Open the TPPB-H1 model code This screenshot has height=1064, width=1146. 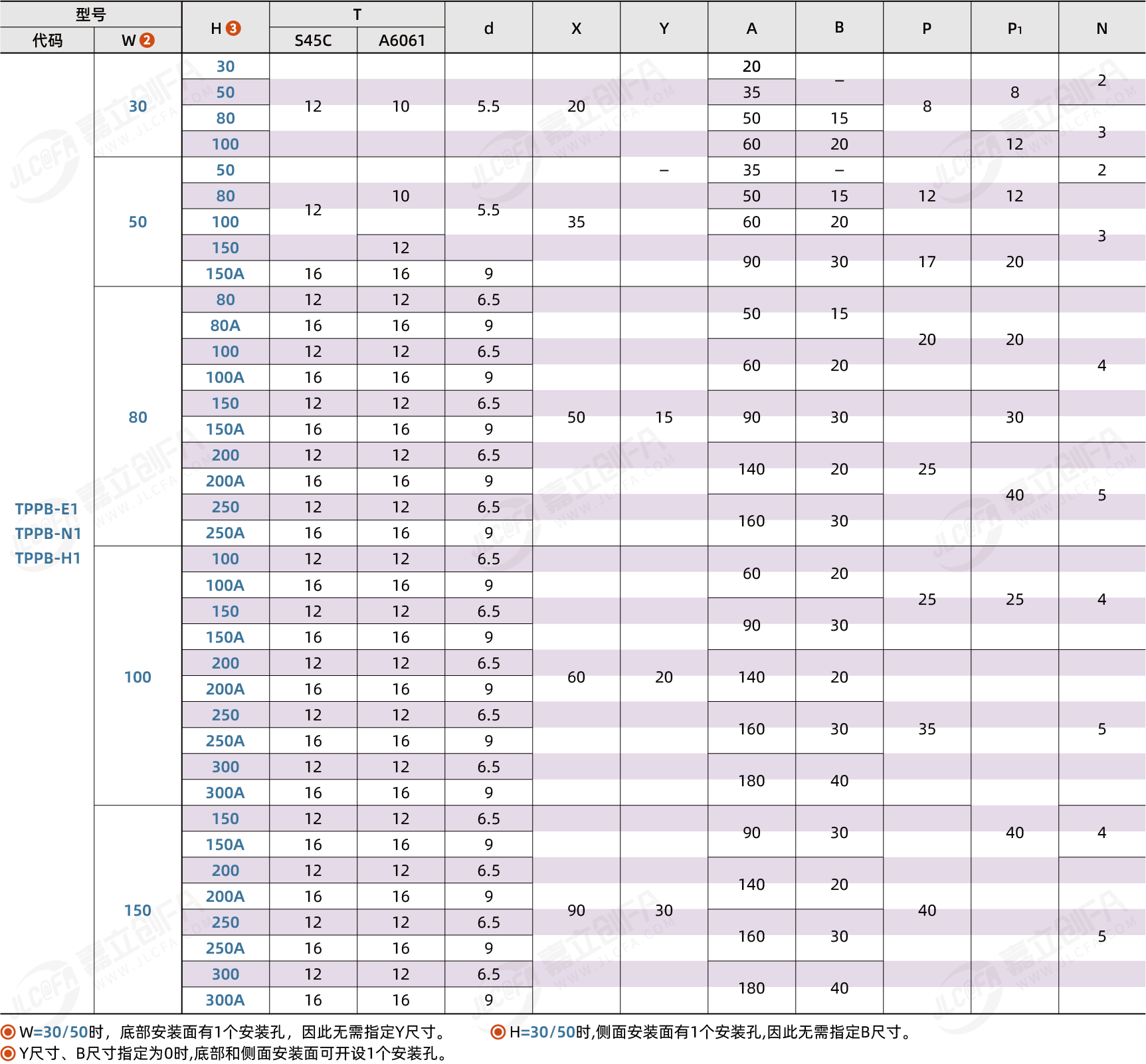(x=48, y=558)
